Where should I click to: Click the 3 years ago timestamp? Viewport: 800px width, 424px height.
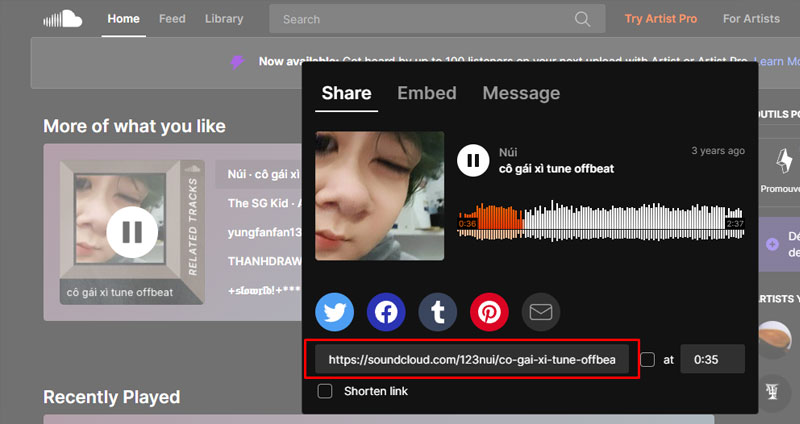tap(718, 151)
